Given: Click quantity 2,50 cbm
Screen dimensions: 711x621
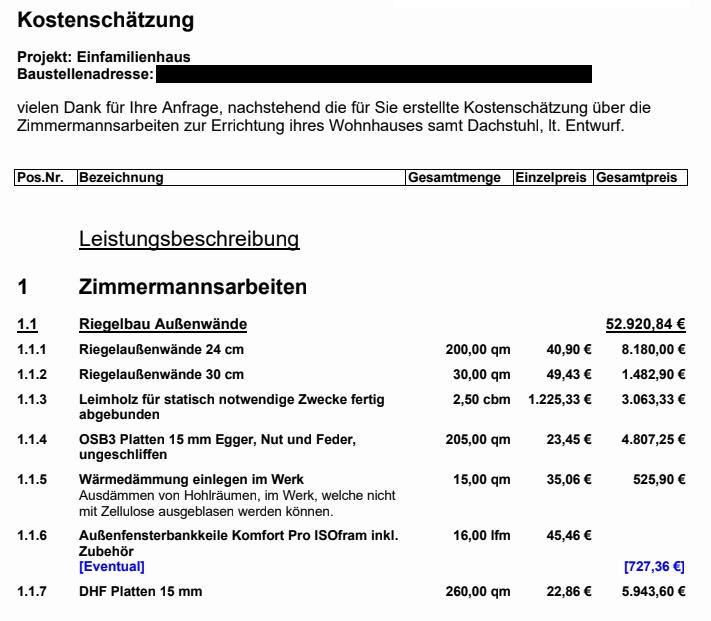Looking at the screenshot, I should point(482,399).
